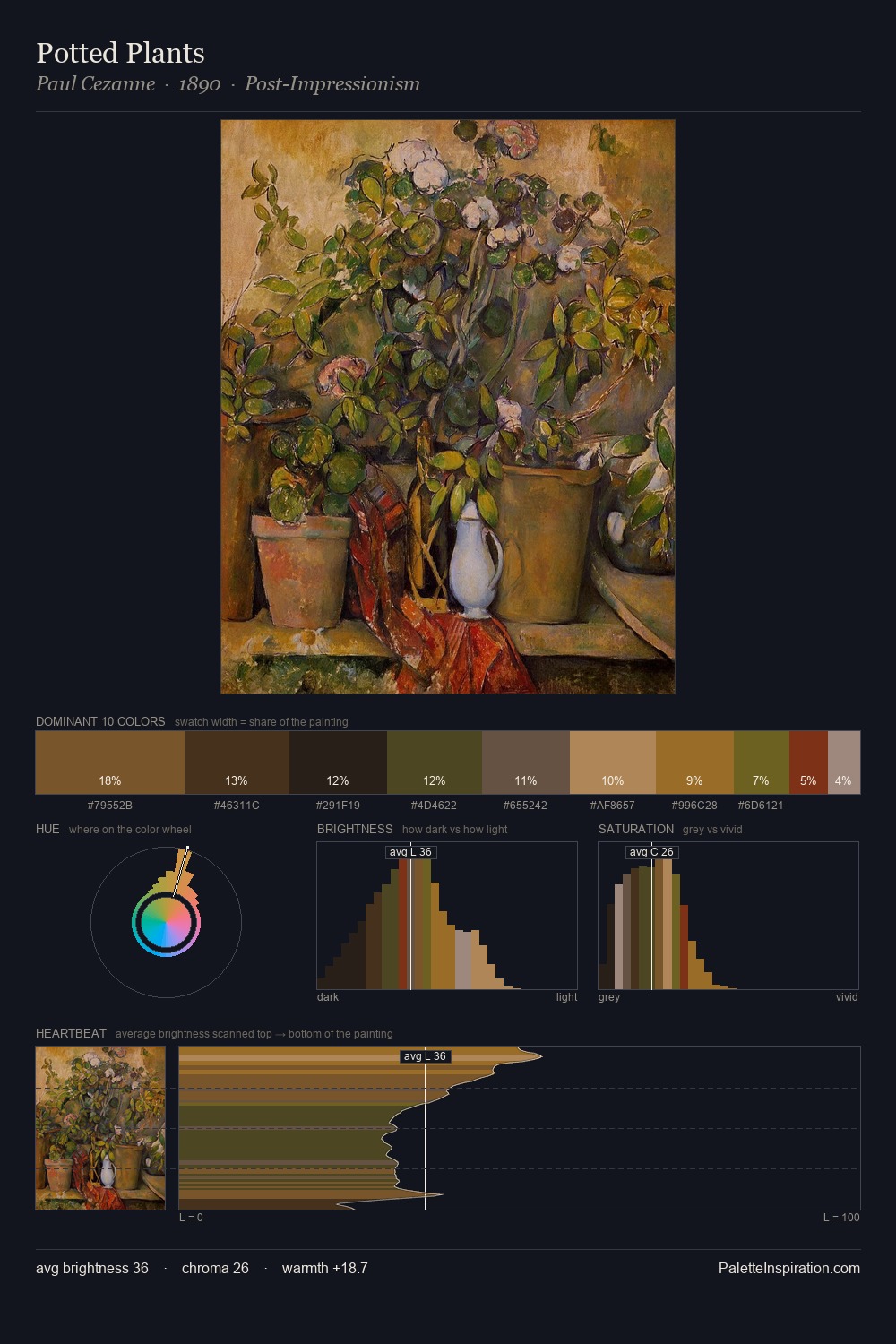Image resolution: width=896 pixels, height=1344 pixels.
Task: Click the 'dark' axis label
Action: tap(328, 997)
